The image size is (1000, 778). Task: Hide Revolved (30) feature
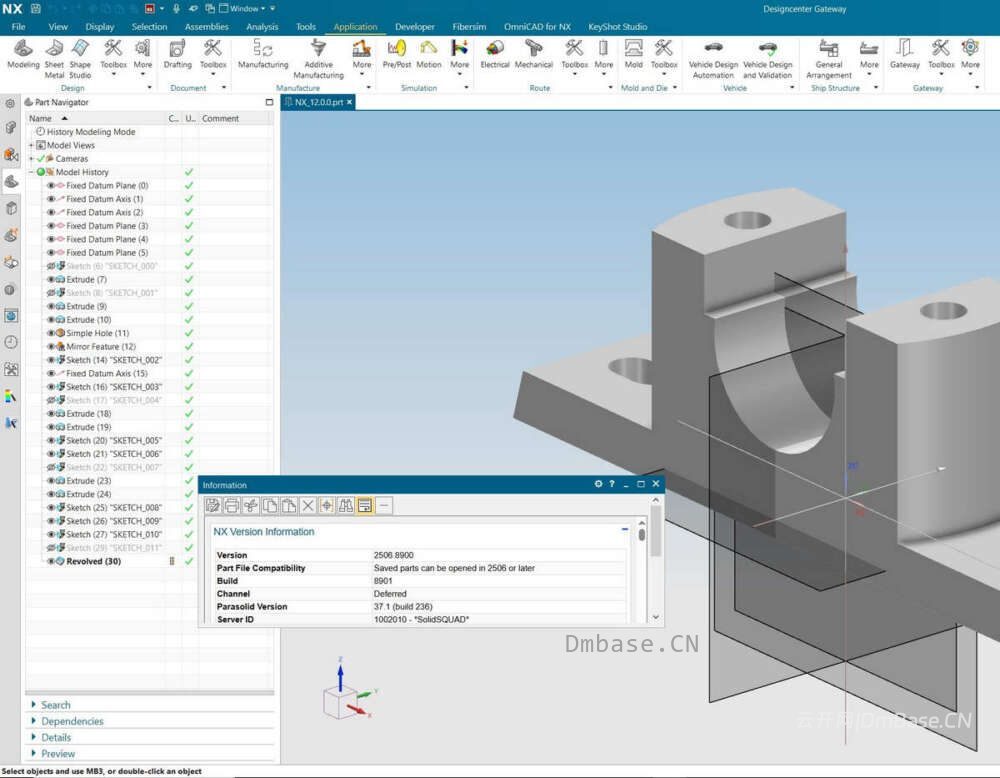51,561
